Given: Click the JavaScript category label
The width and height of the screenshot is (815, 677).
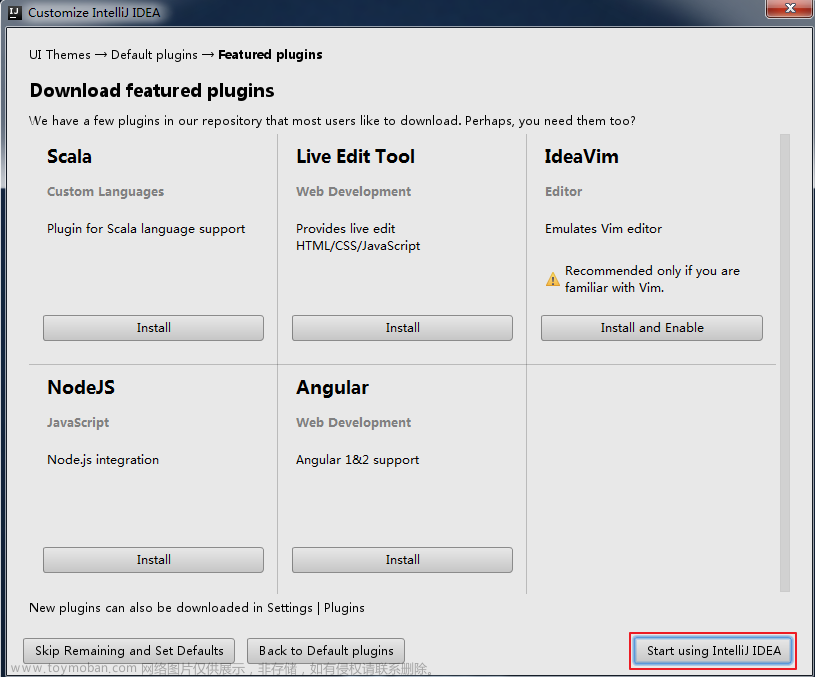Looking at the screenshot, I should 78,423.
